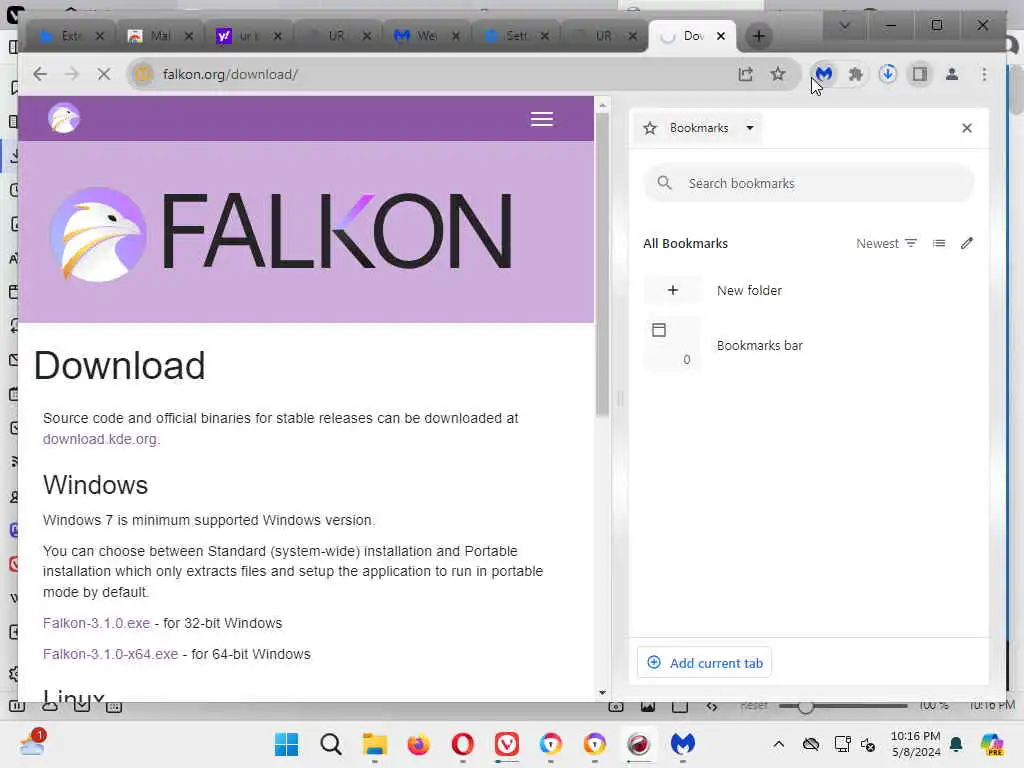Open the Extensions puzzle-piece menu
The height and width of the screenshot is (768, 1024).
click(856, 74)
